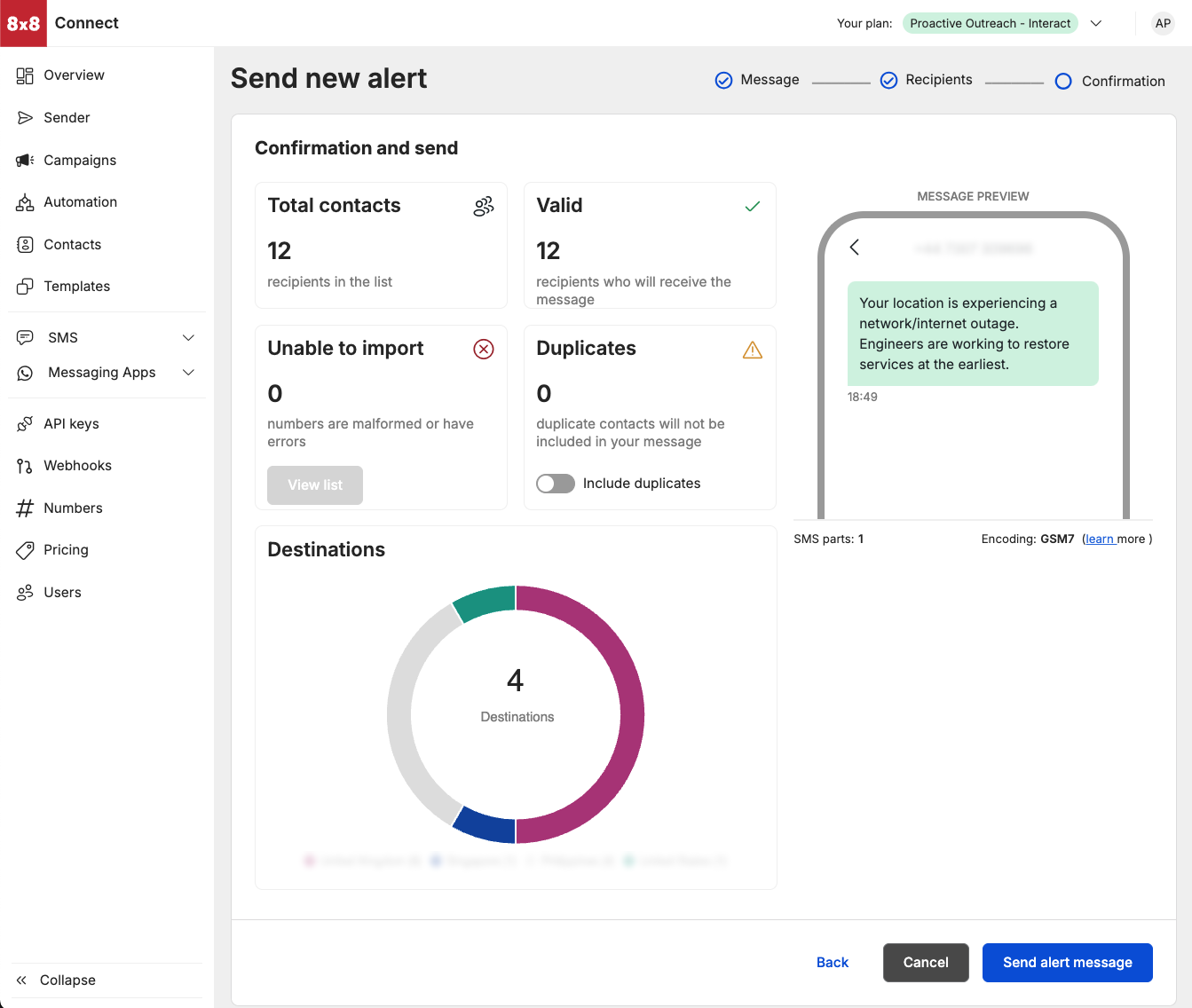Open Templates in the sidebar
The height and width of the screenshot is (1008, 1192).
click(x=76, y=287)
